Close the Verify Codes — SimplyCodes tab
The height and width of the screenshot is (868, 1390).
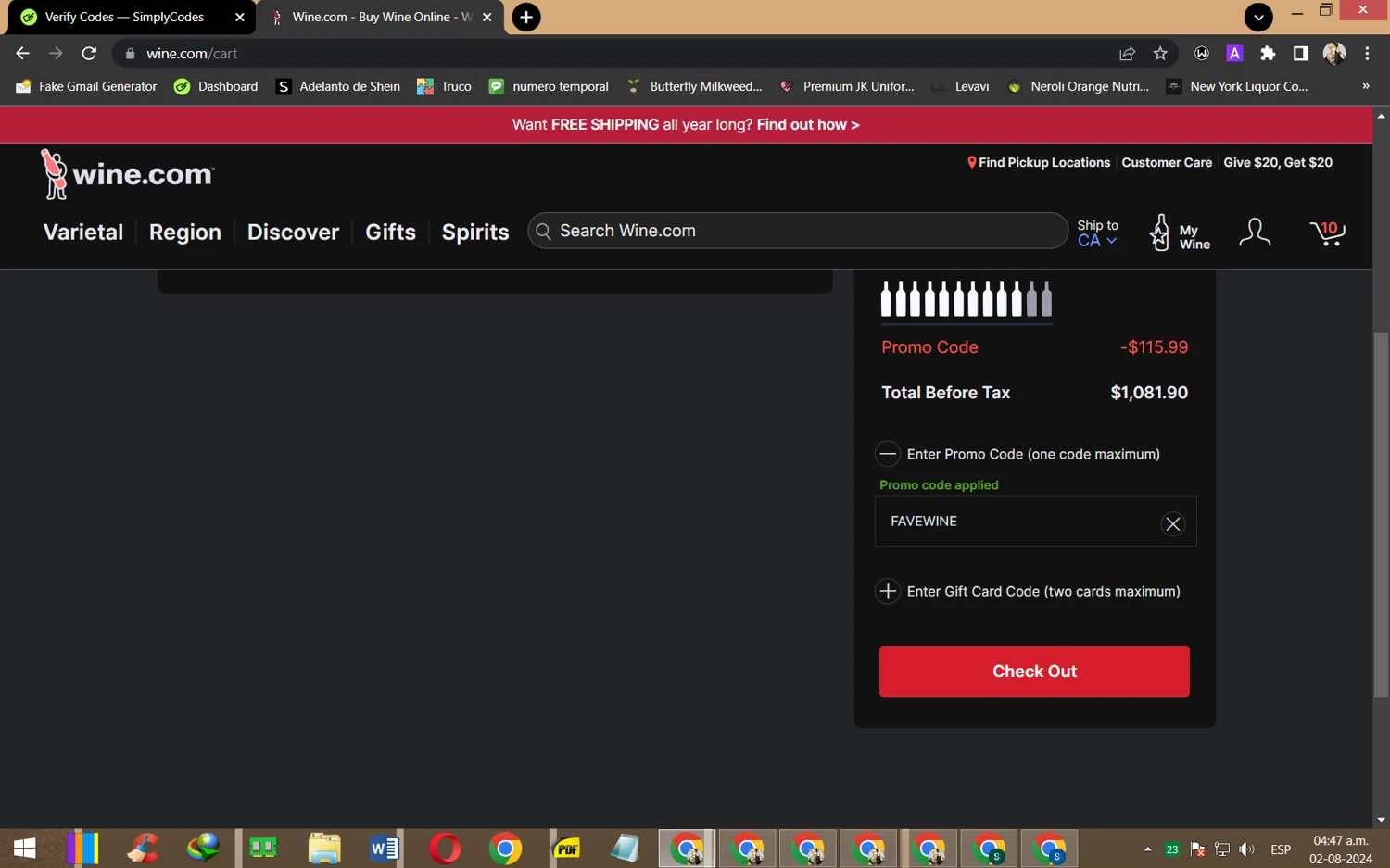[240, 17]
